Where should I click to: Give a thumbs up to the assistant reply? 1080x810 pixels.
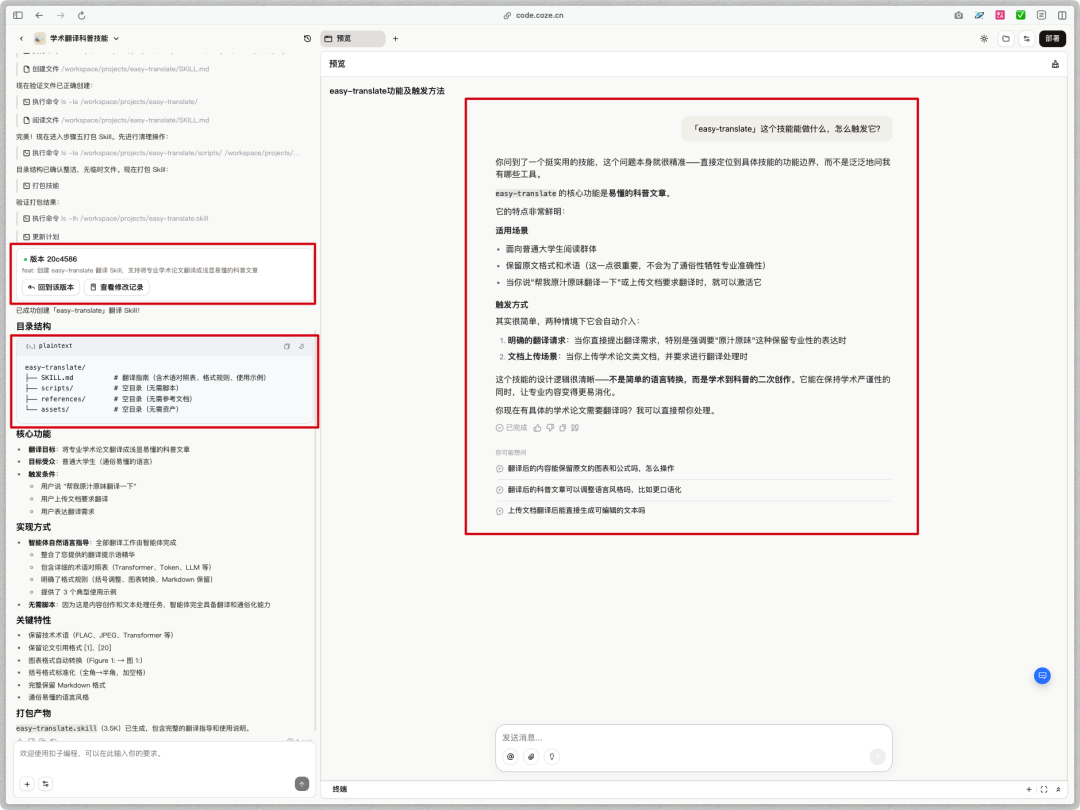pyautogui.click(x=538, y=427)
